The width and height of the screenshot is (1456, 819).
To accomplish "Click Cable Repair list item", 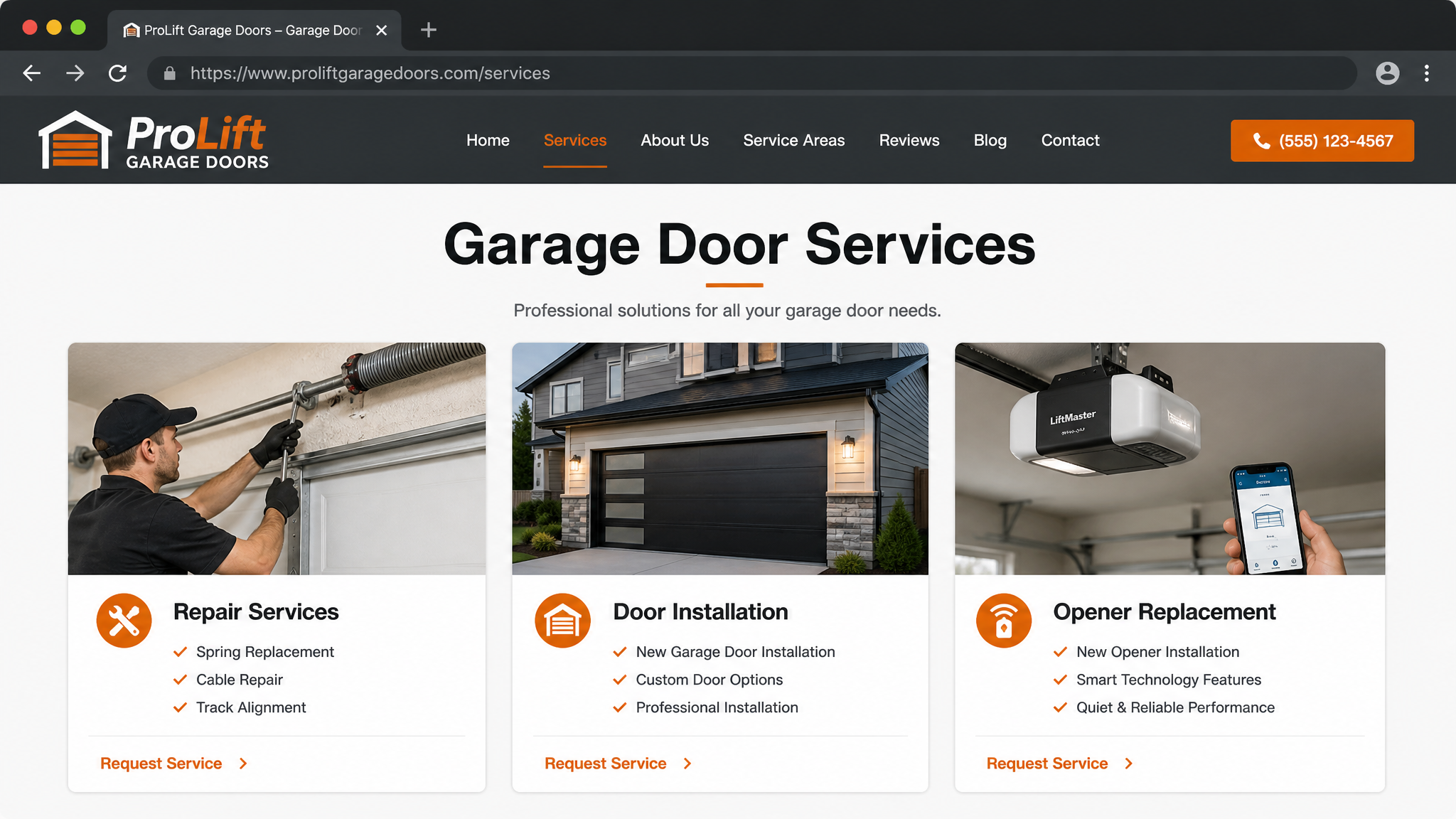I will [x=239, y=680].
